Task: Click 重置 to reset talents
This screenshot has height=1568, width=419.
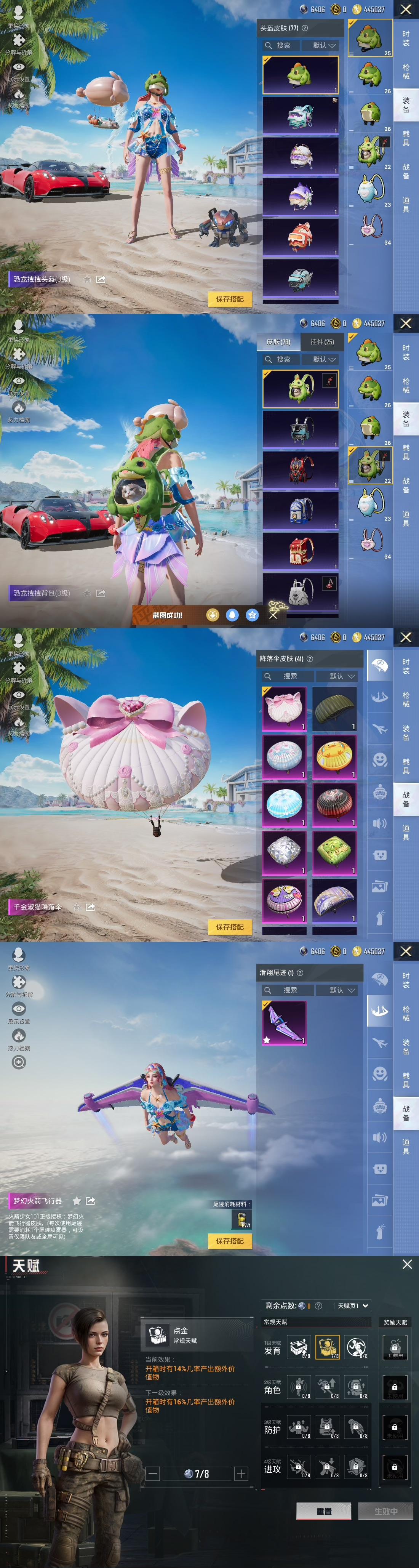Action: coord(324,1511)
